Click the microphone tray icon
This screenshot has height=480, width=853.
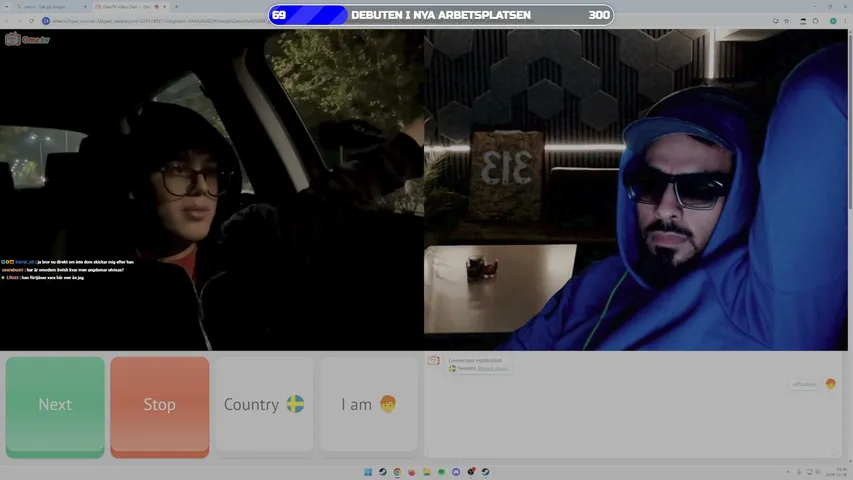click(799, 472)
